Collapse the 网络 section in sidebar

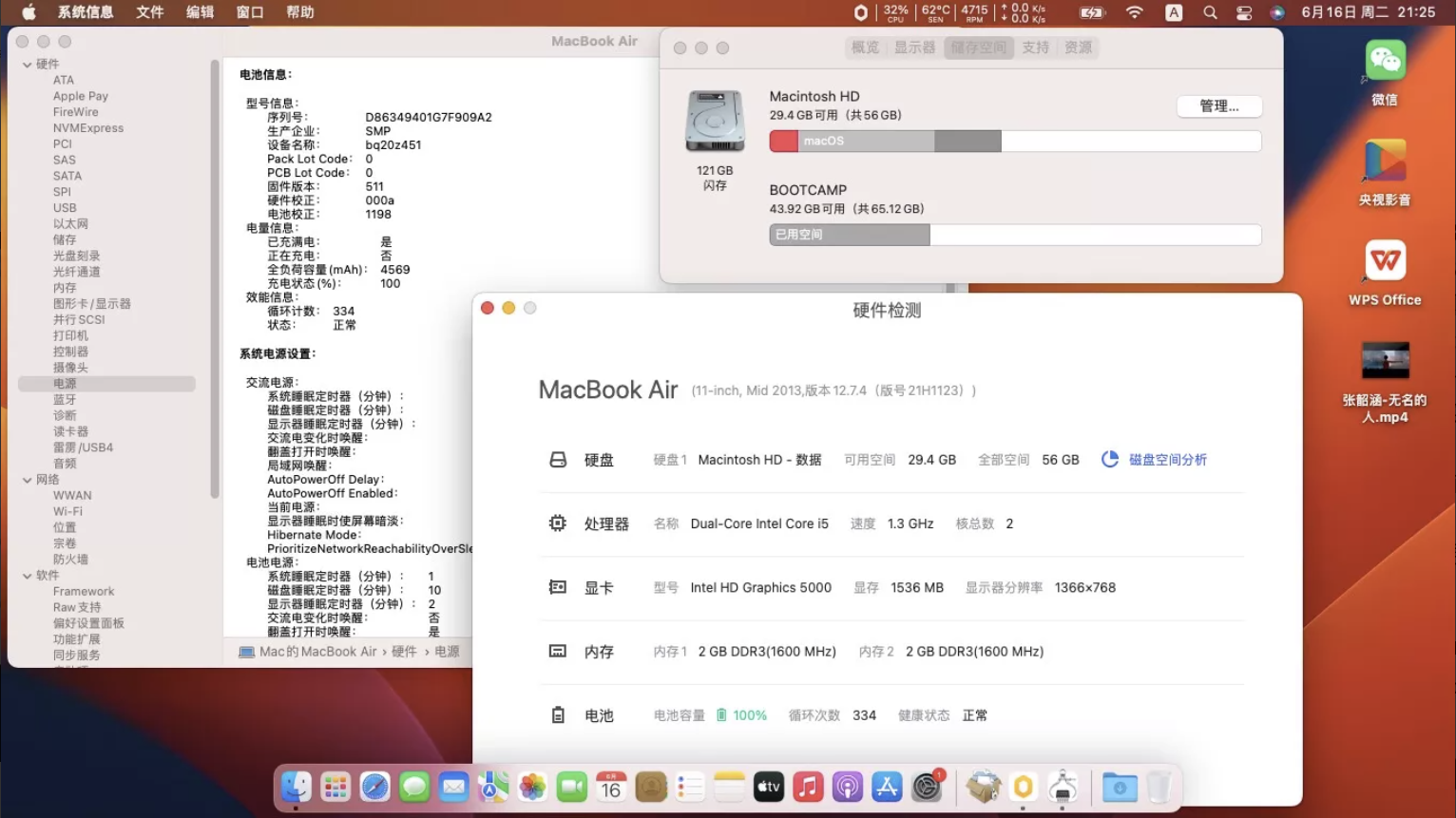[28, 480]
